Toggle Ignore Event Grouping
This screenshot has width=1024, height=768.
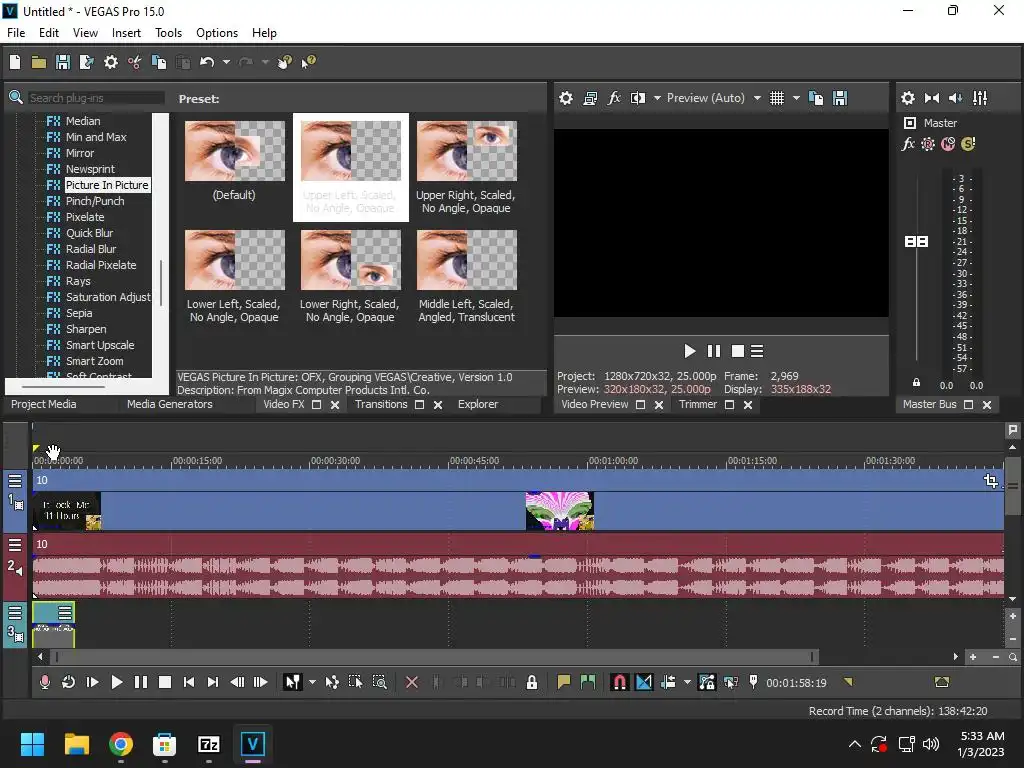click(x=730, y=682)
